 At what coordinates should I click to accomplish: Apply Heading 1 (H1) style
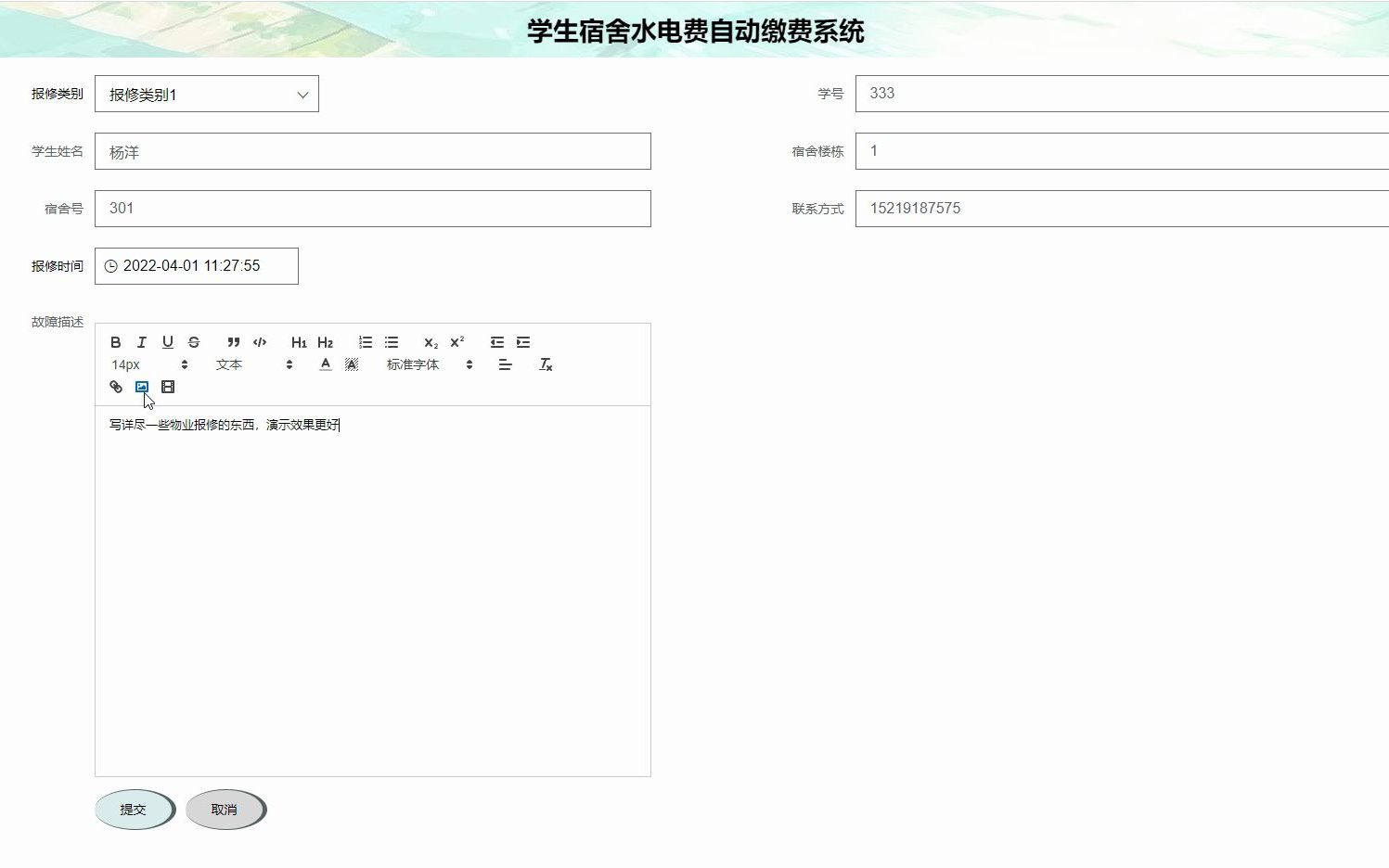tap(299, 342)
